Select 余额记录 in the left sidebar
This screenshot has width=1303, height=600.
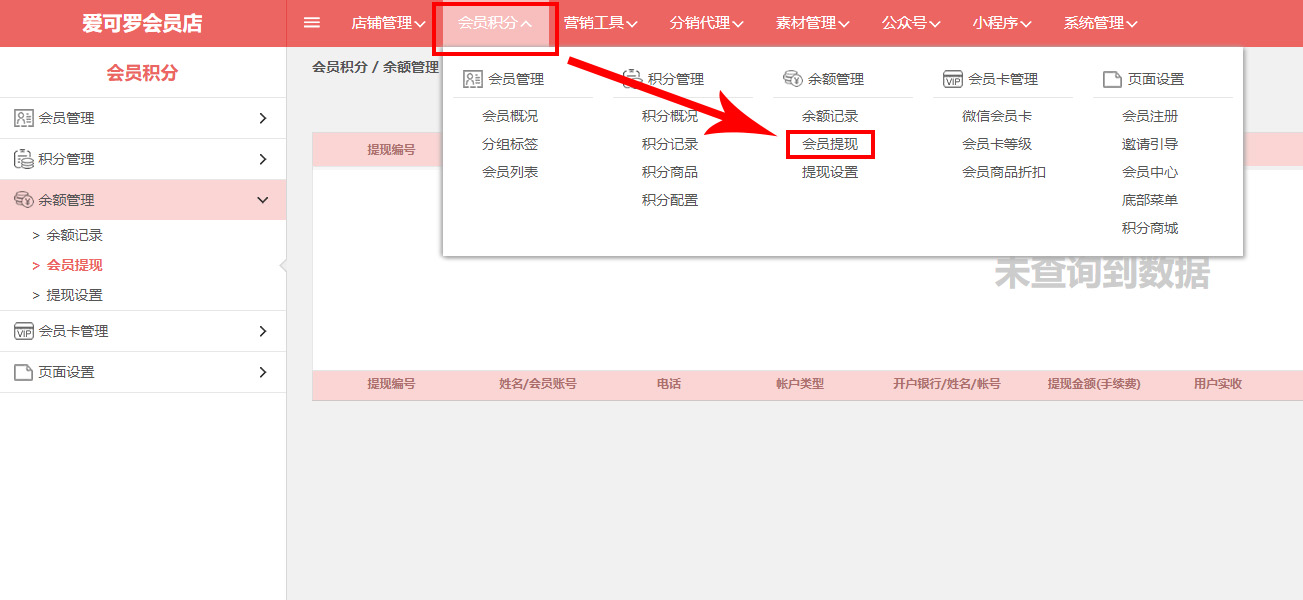74,235
